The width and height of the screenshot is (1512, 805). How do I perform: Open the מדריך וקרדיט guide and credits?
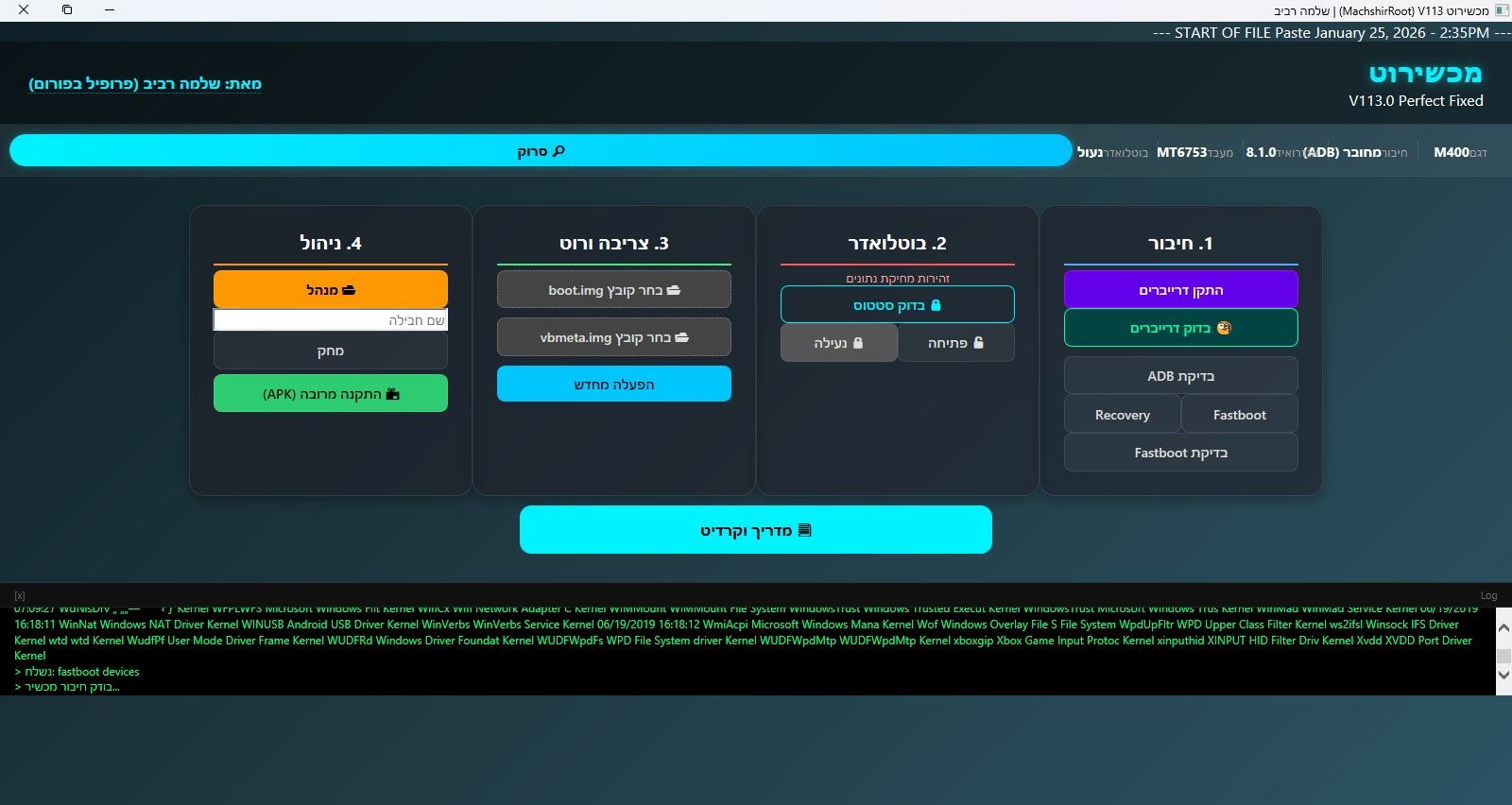(755, 530)
